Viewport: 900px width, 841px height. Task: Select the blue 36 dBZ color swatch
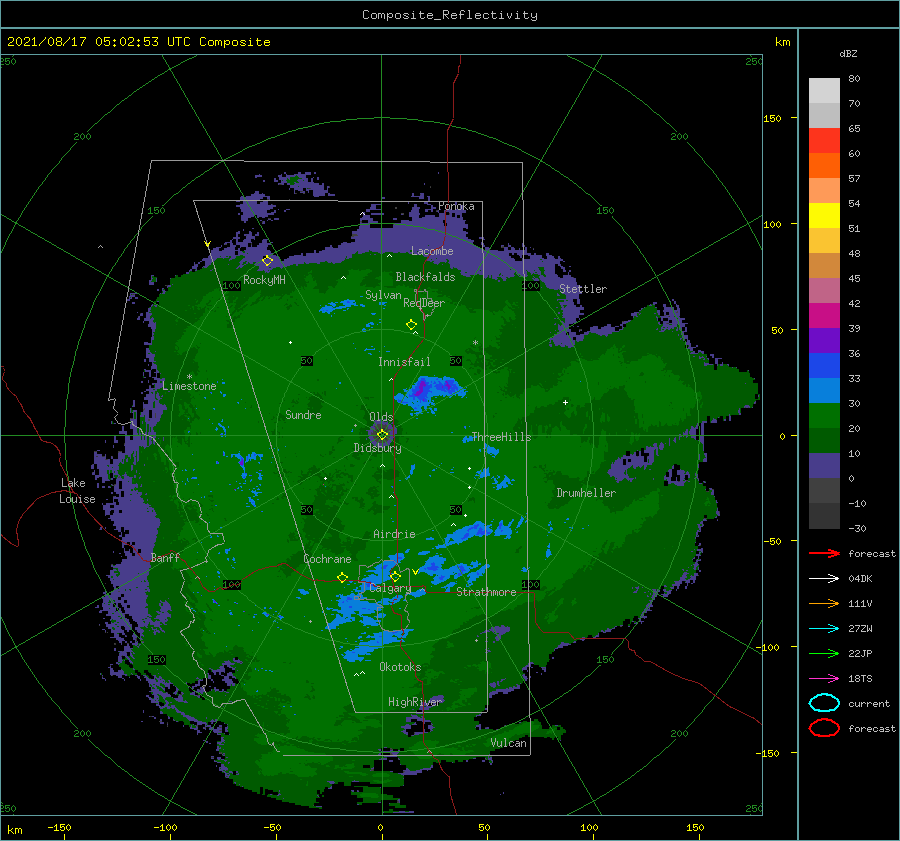(824, 366)
